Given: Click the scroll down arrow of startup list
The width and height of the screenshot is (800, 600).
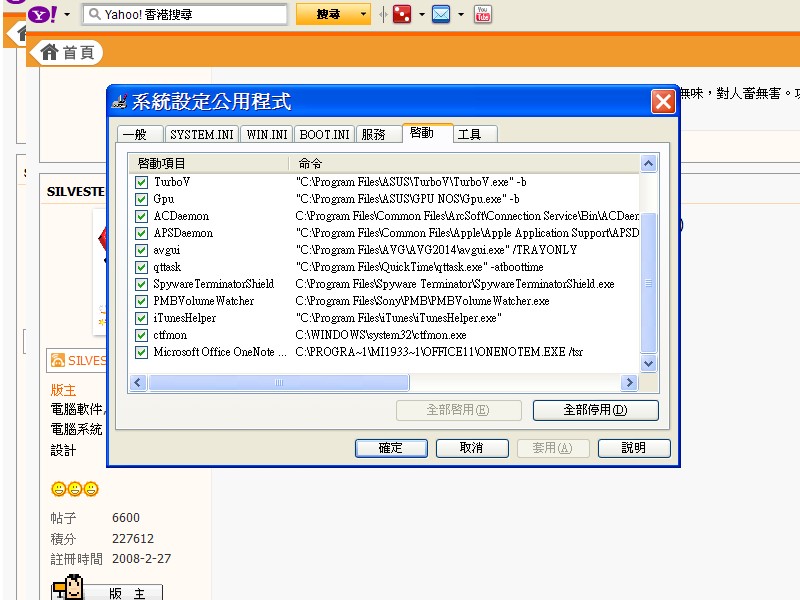Looking at the screenshot, I should pos(648,364).
